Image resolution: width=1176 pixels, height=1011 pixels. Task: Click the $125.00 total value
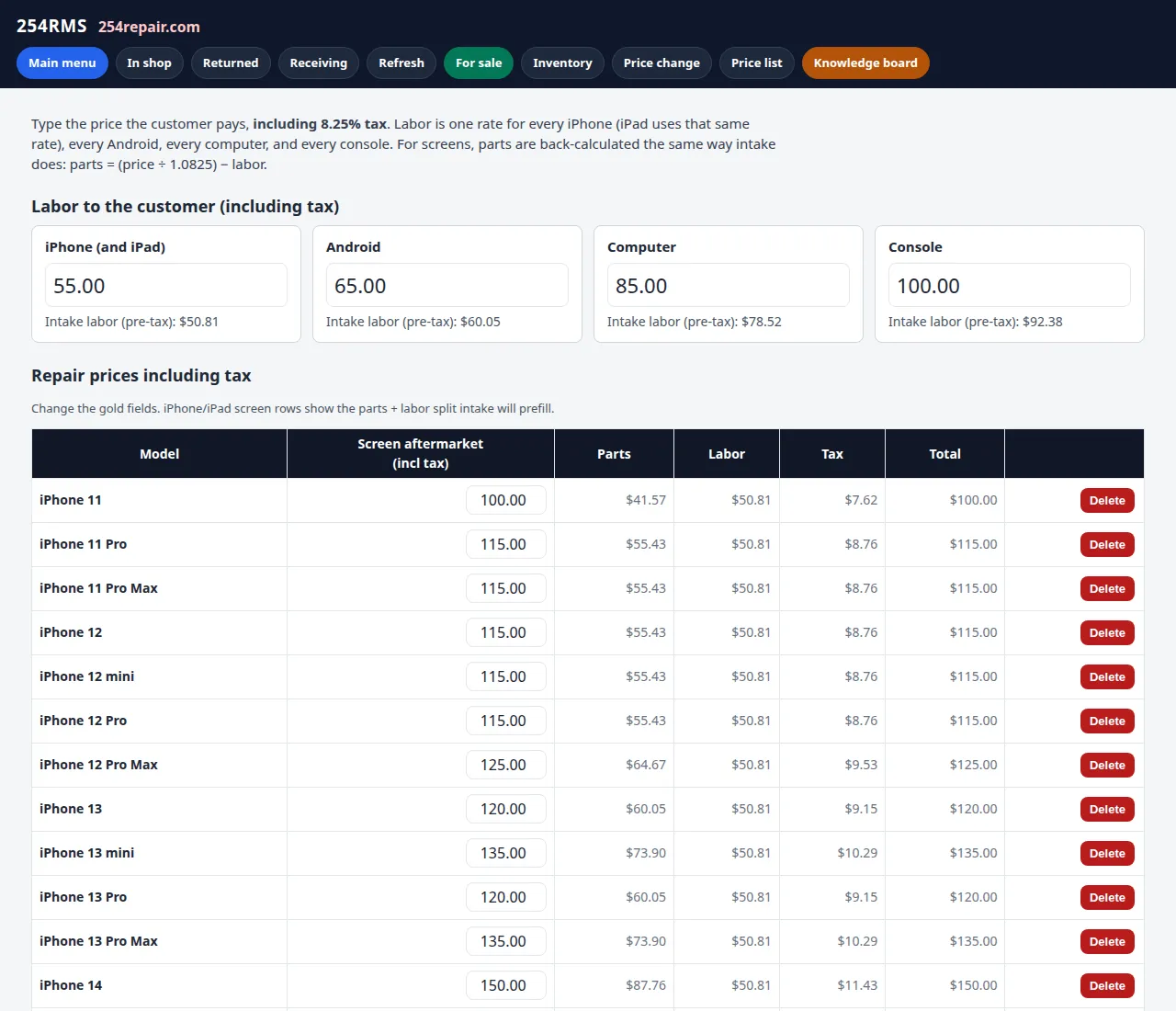tap(973, 765)
